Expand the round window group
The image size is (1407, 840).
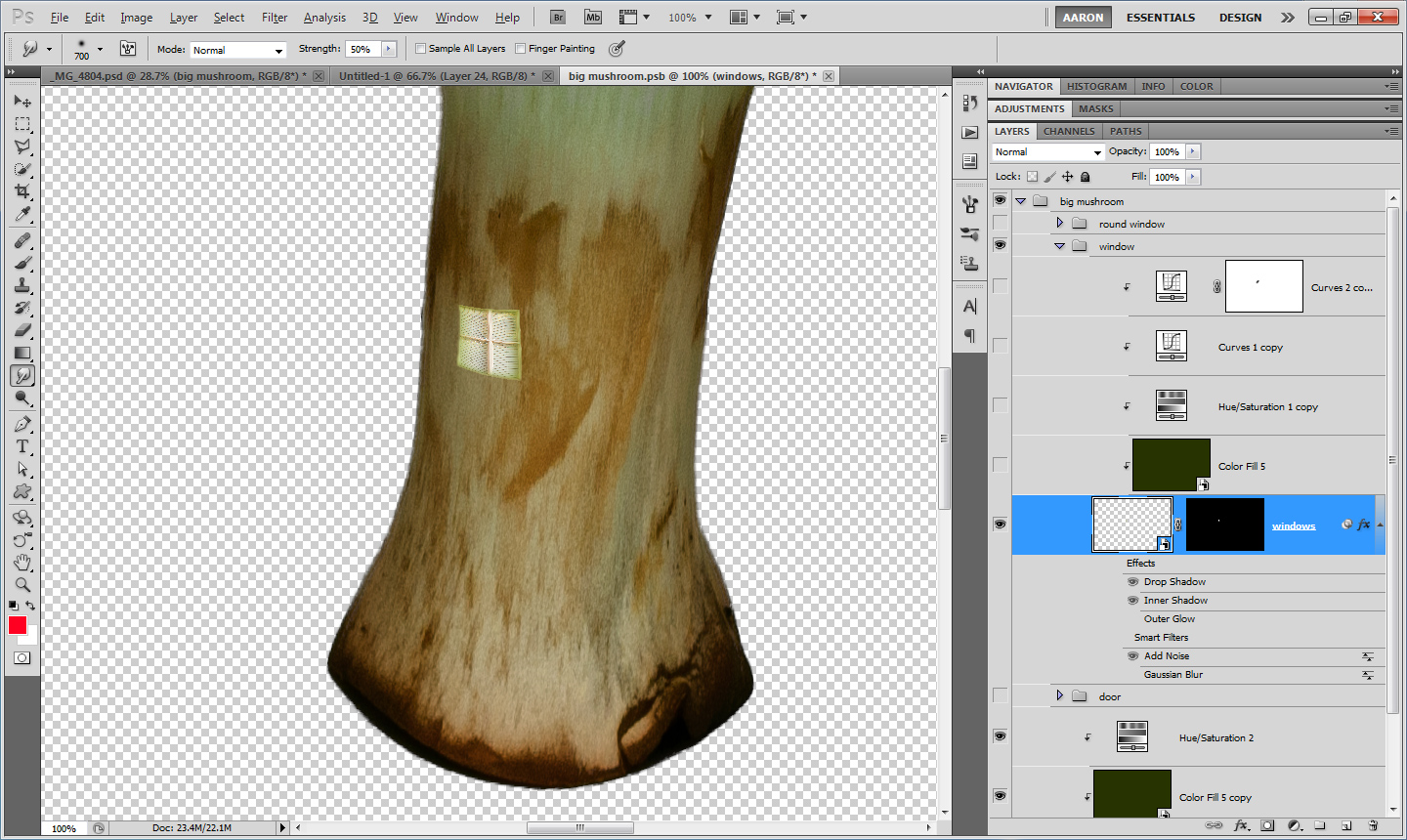pyautogui.click(x=1059, y=224)
